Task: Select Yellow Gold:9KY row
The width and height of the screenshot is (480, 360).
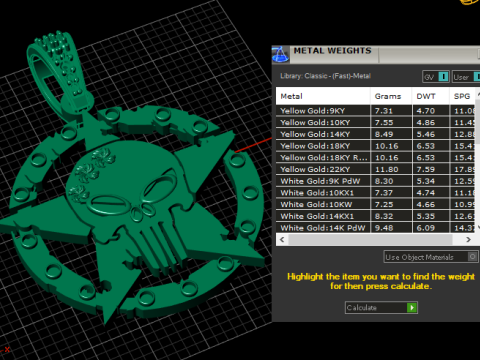Action: (376, 111)
